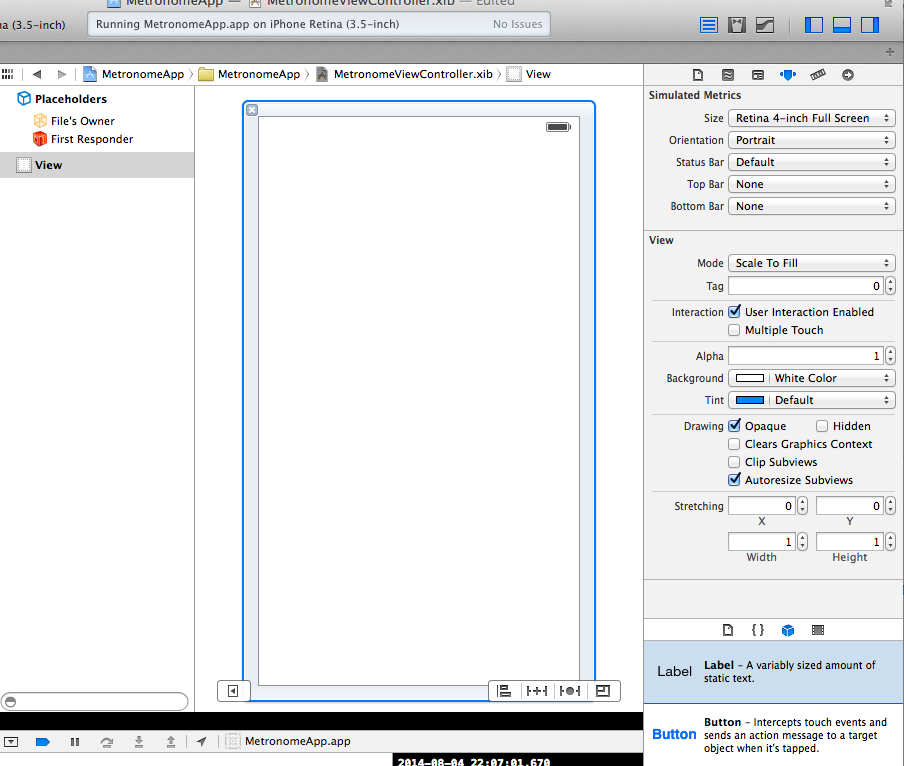This screenshot has height=766, width=904.
Task: Select the Button object in library
Action: [674, 734]
